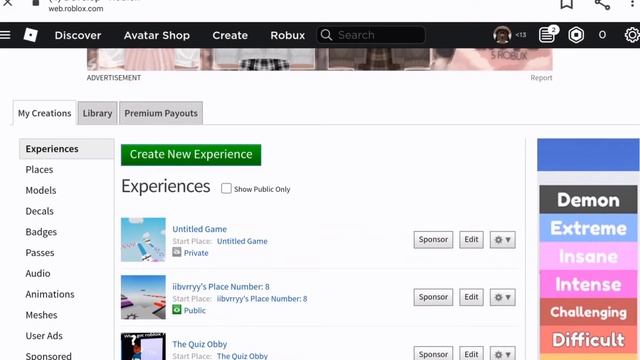The height and width of the screenshot is (360, 640).
Task: Click the browser bookmark icon
Action: tap(567, 4)
